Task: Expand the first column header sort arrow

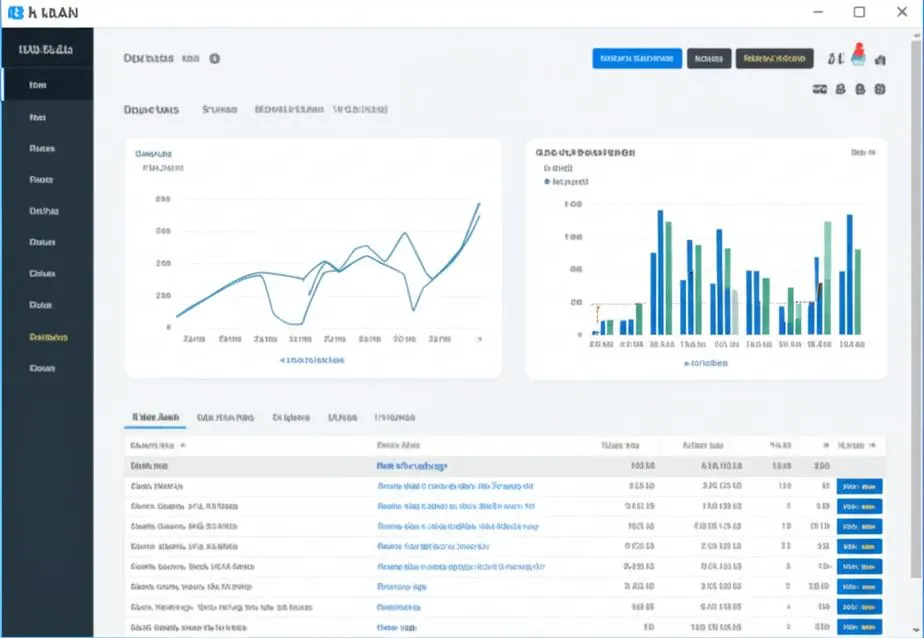Action: pos(183,445)
